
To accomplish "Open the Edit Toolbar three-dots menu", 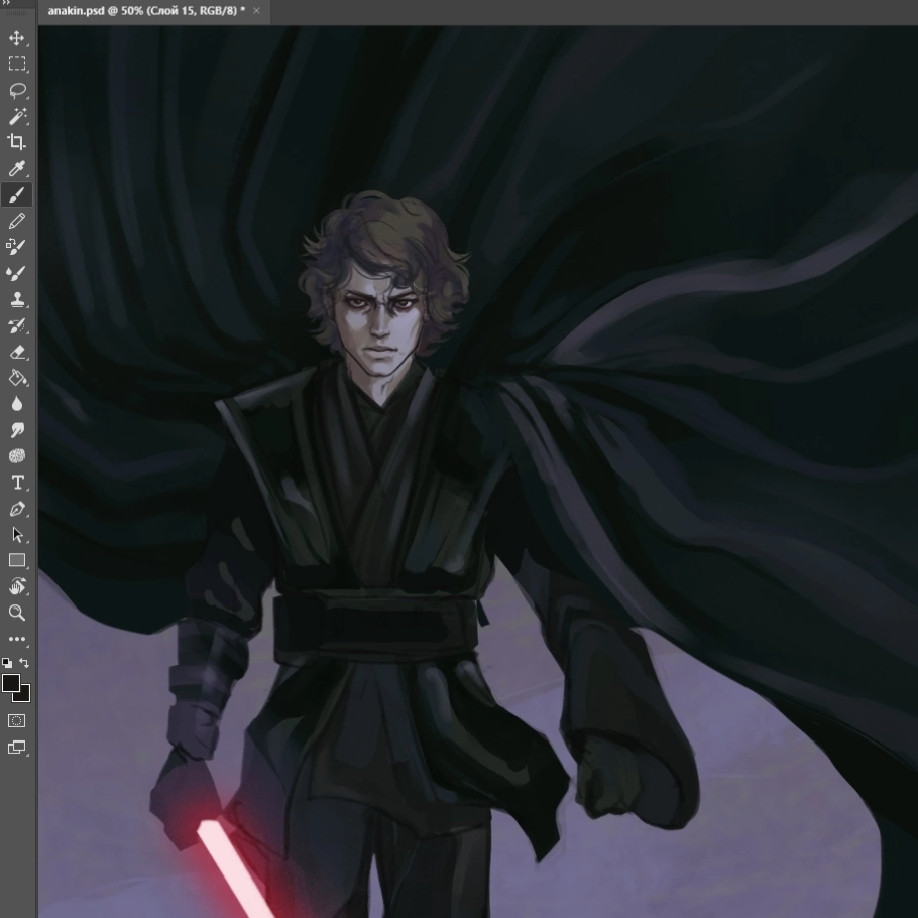I will [x=16, y=639].
